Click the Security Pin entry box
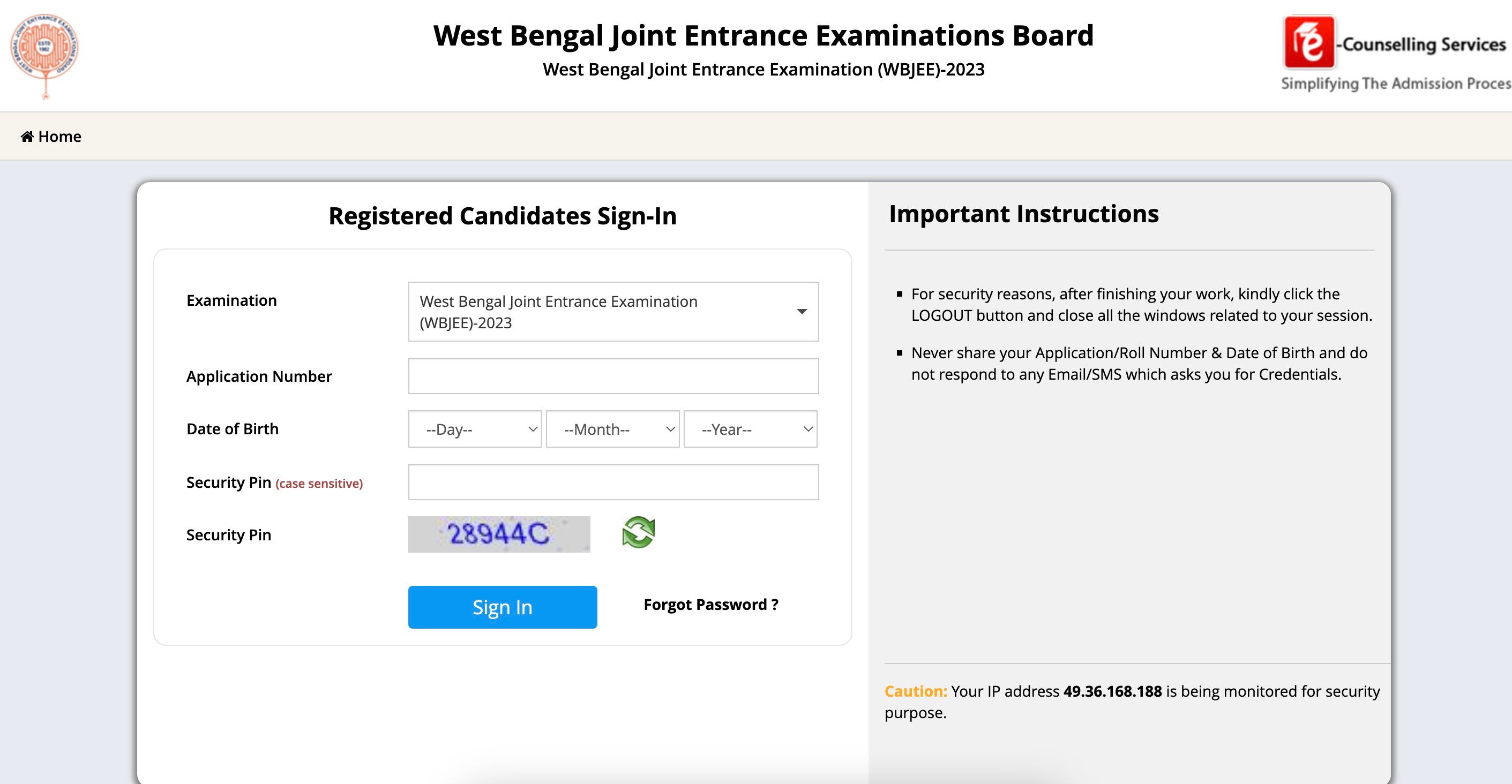1512x784 pixels. (613, 481)
